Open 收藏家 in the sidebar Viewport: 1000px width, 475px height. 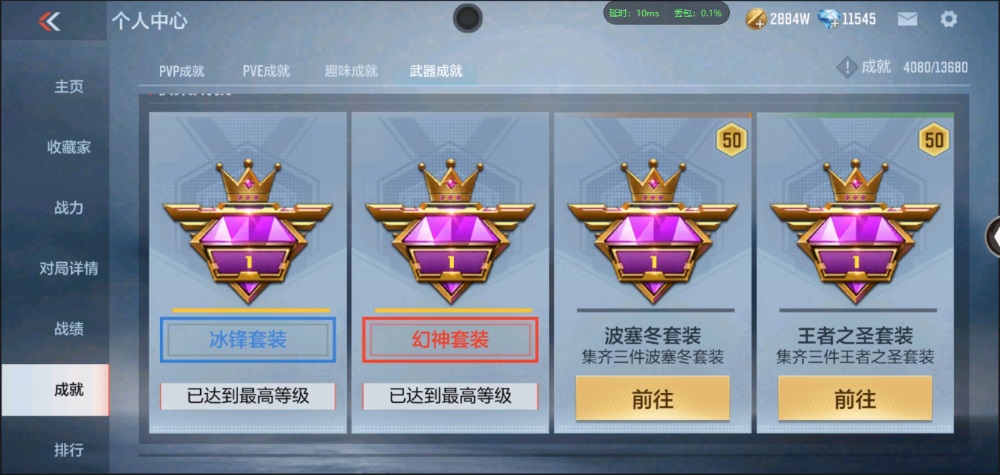[x=69, y=148]
